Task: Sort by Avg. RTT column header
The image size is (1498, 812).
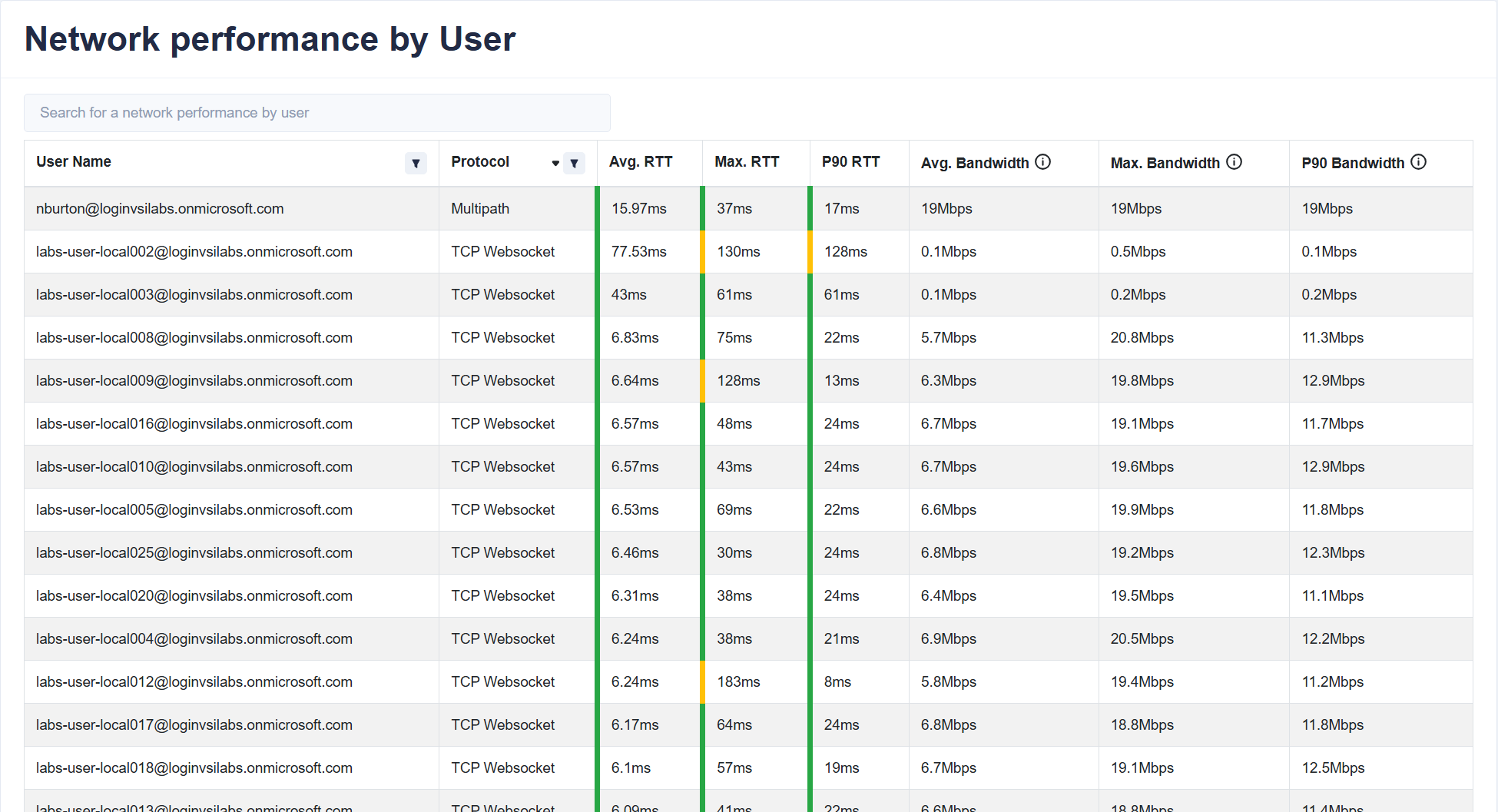Action: tap(641, 162)
